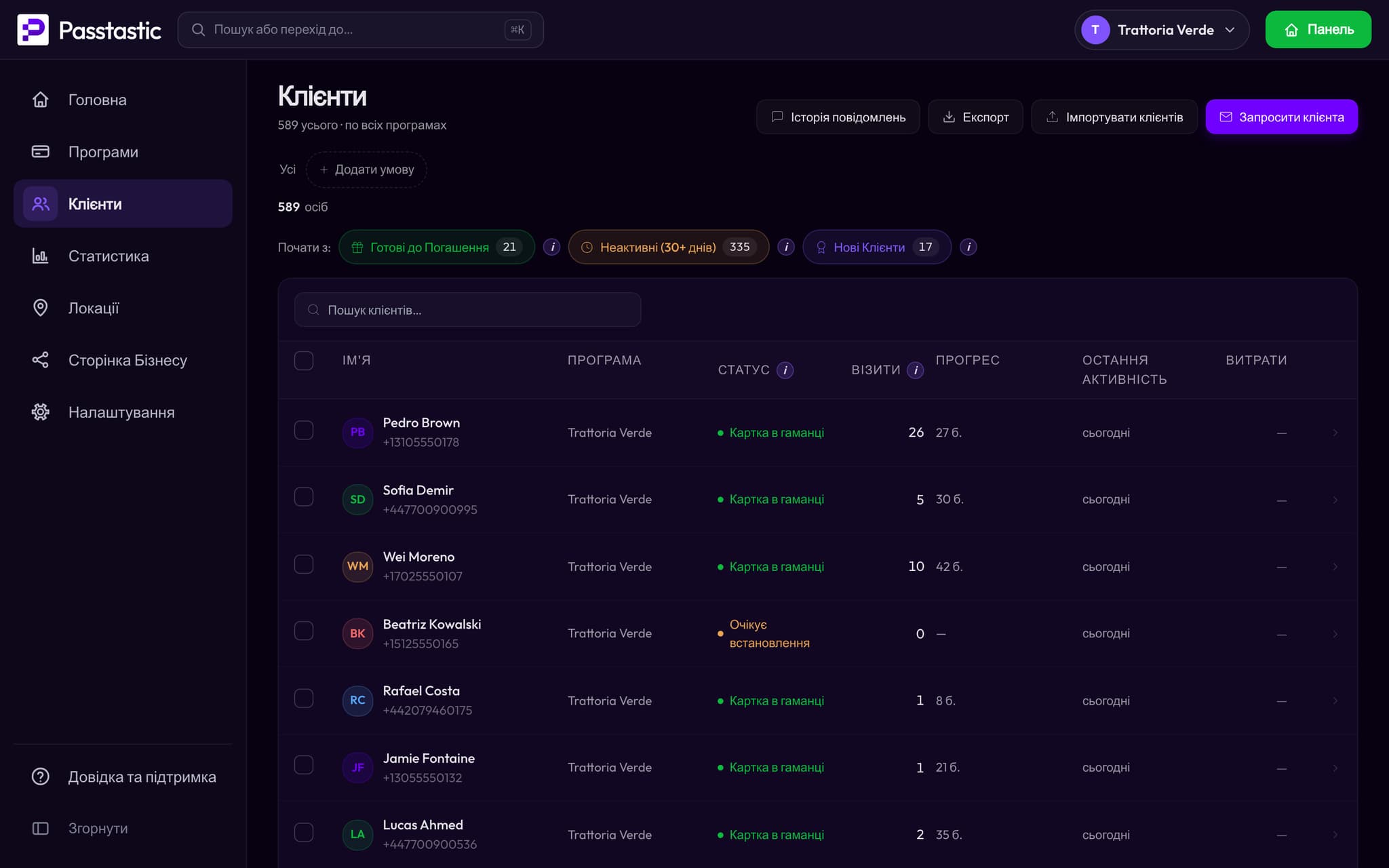
Task: Check the box for Beatriz Kowalski
Action: 304,631
